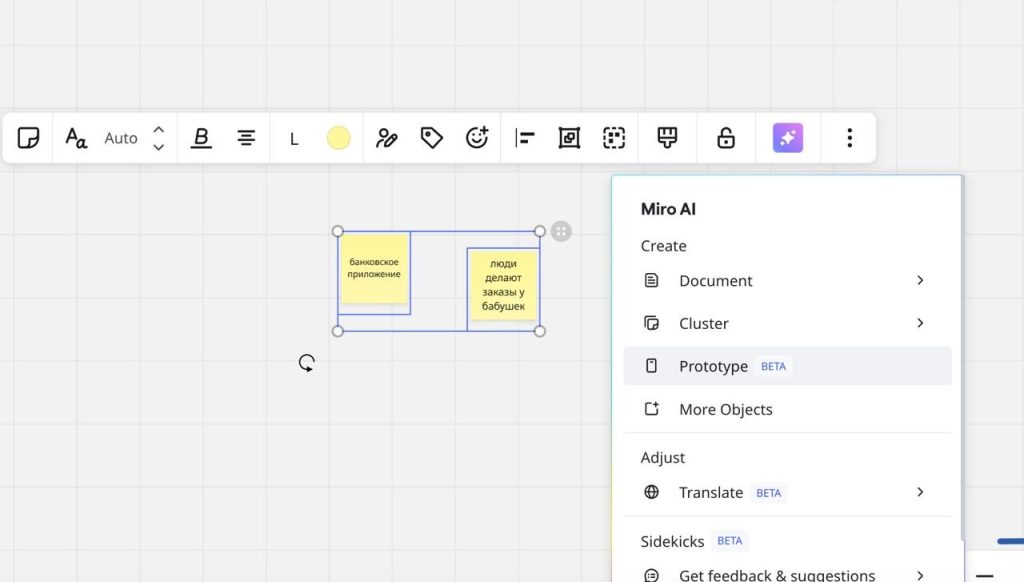
Task: Choose More Objects in the menu
Action: [725, 409]
